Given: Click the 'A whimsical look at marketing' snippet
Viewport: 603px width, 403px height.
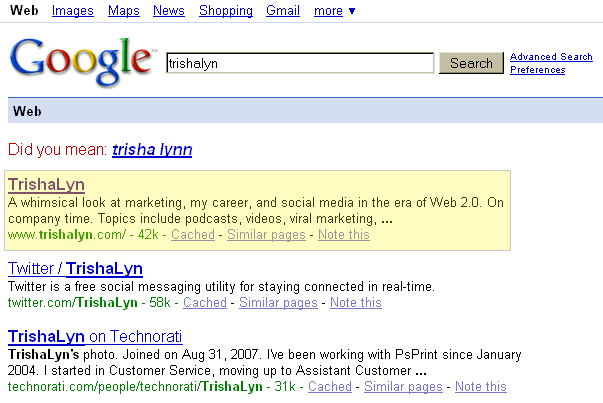Looking at the screenshot, I should tap(256, 211).
